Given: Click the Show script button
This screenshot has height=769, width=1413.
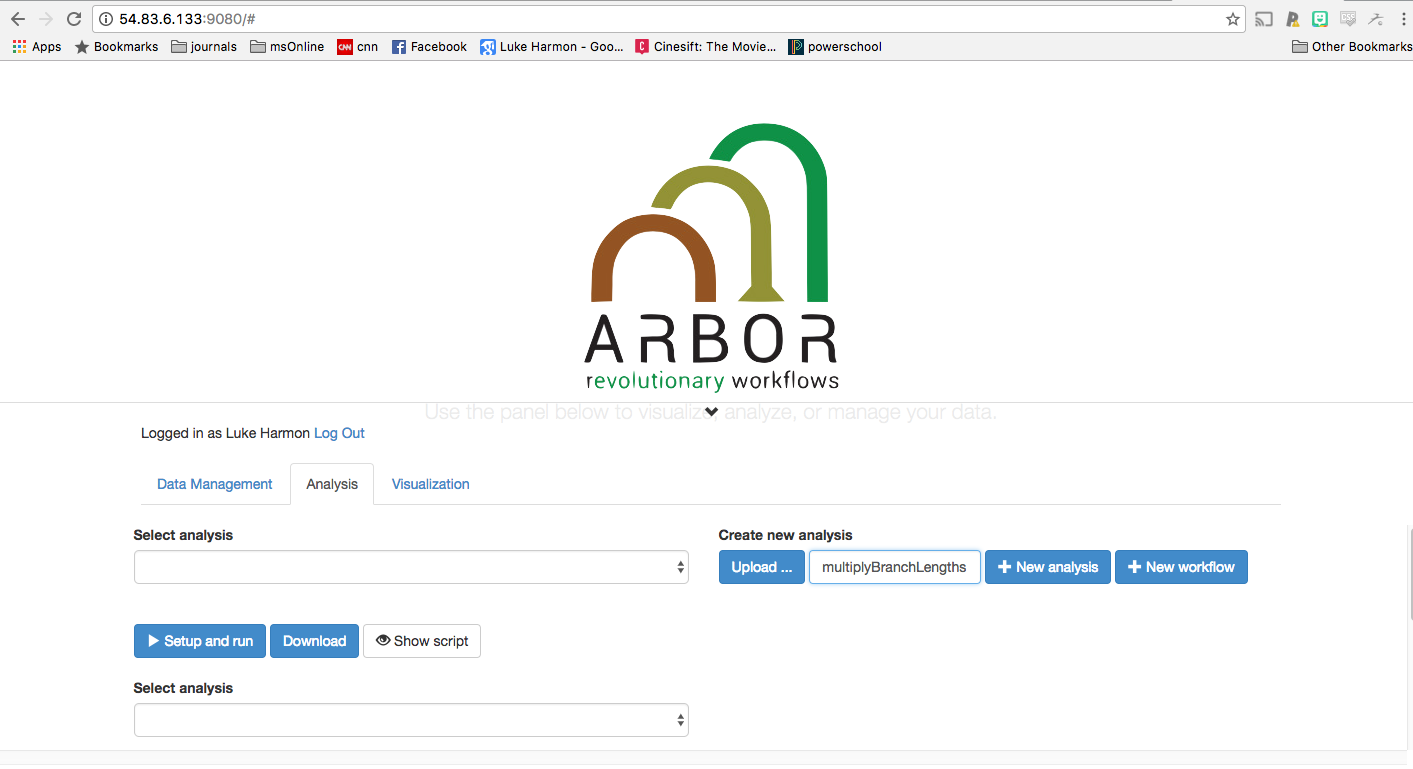Looking at the screenshot, I should point(421,641).
